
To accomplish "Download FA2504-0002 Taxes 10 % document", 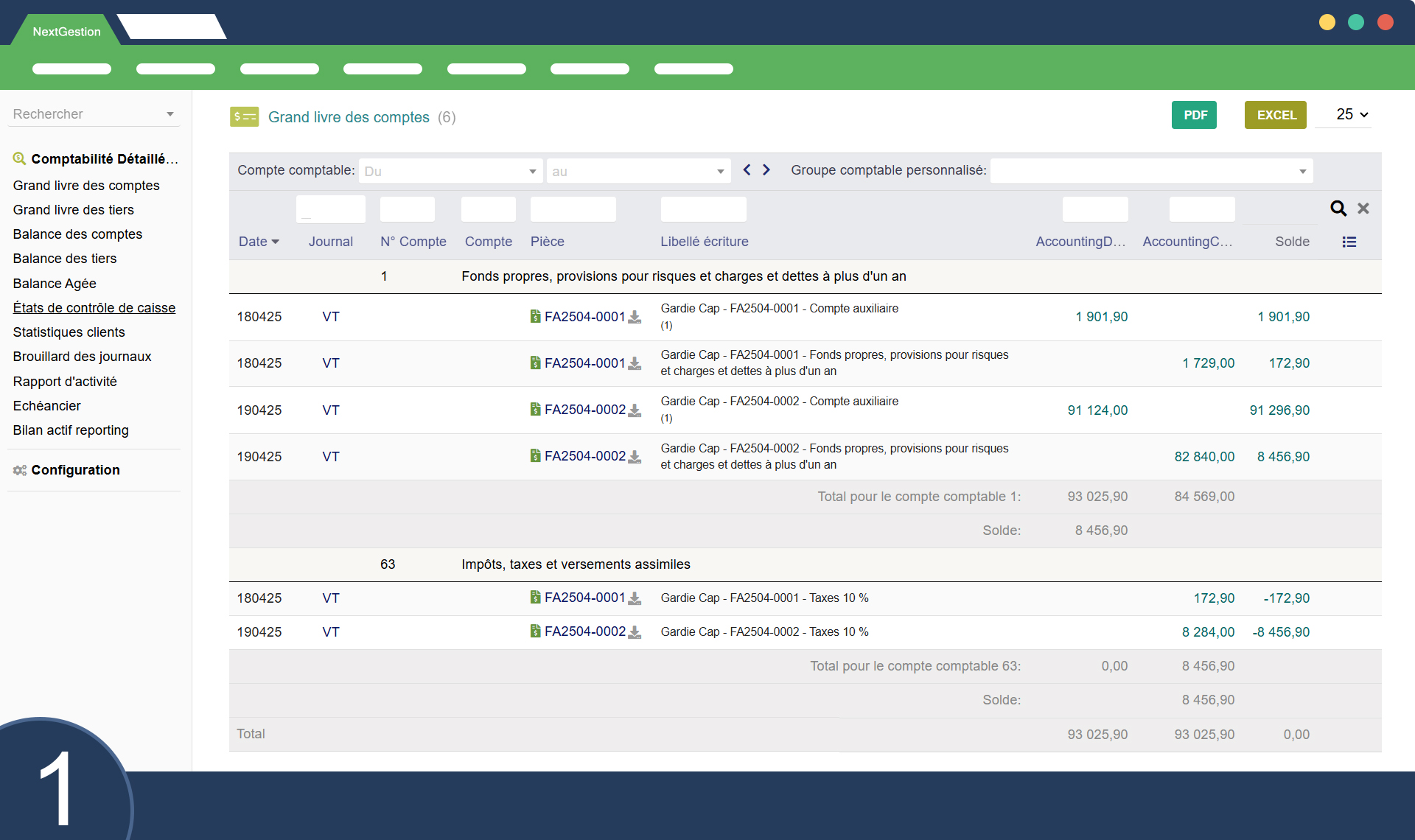I will point(635,632).
